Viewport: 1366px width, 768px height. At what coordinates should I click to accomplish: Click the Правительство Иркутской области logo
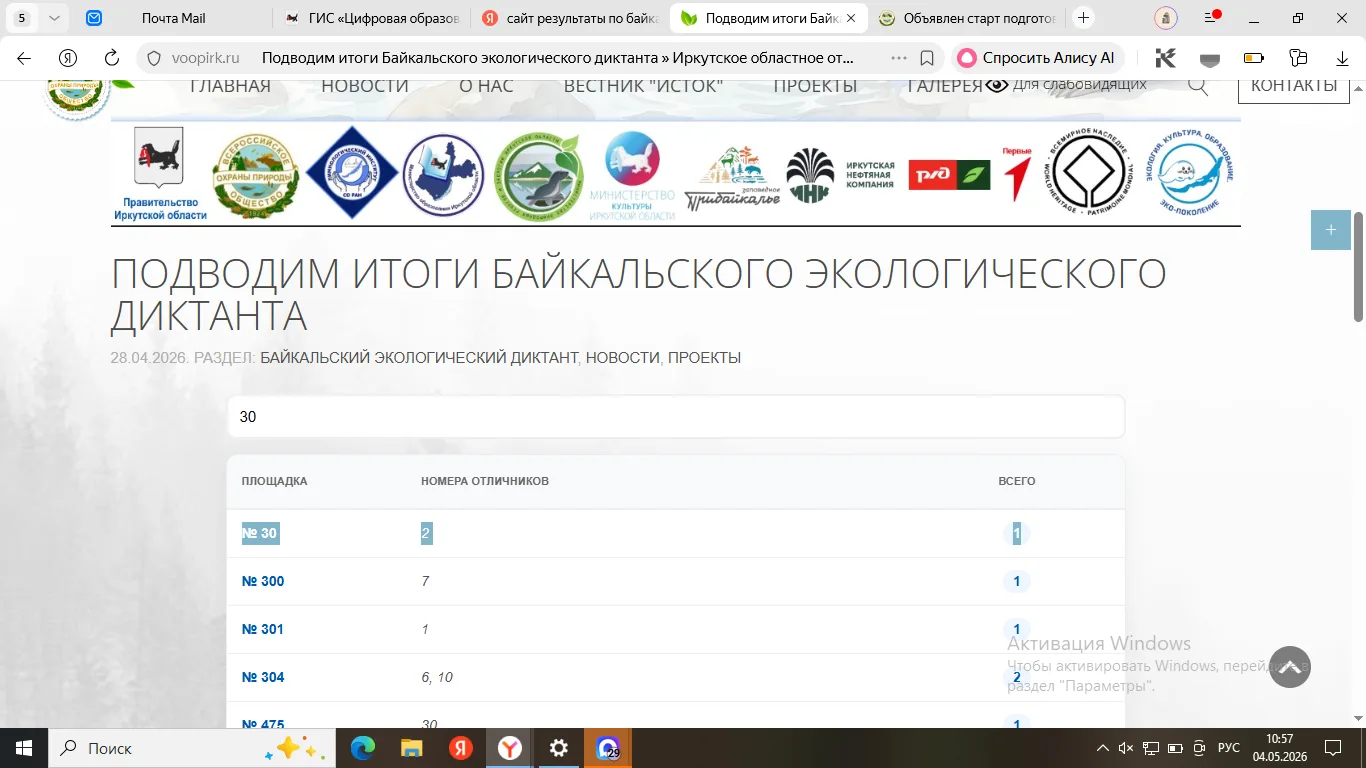(160, 174)
